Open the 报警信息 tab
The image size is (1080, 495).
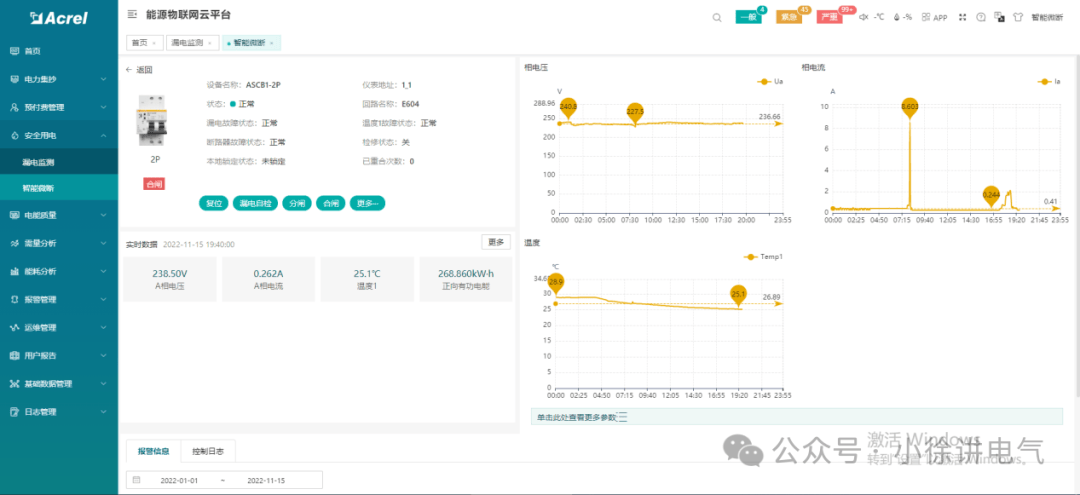tap(154, 452)
